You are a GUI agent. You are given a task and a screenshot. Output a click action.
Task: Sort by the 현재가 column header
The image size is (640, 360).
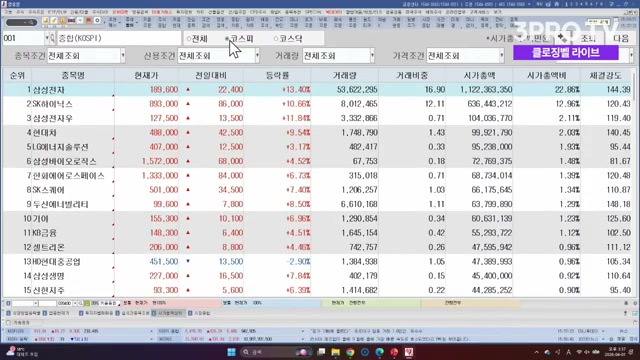tap(146, 76)
